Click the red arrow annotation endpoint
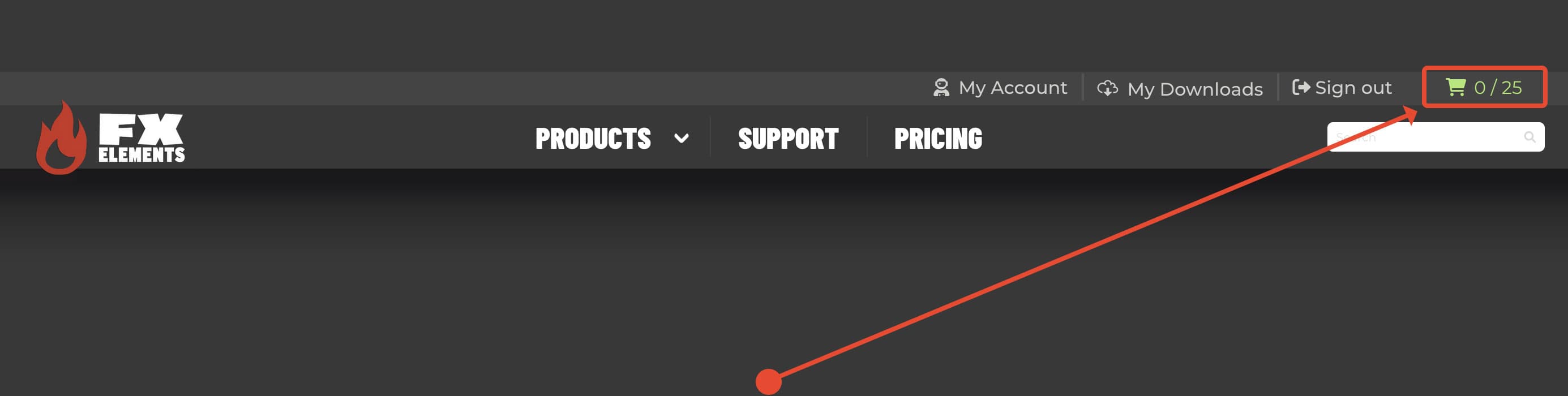 point(768,382)
